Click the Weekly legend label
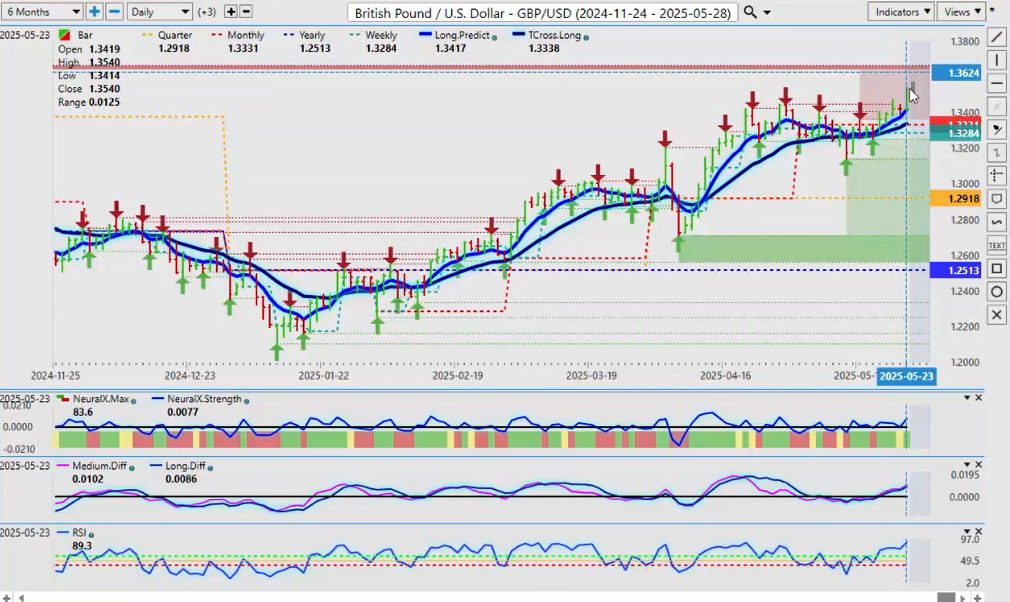 [x=381, y=35]
